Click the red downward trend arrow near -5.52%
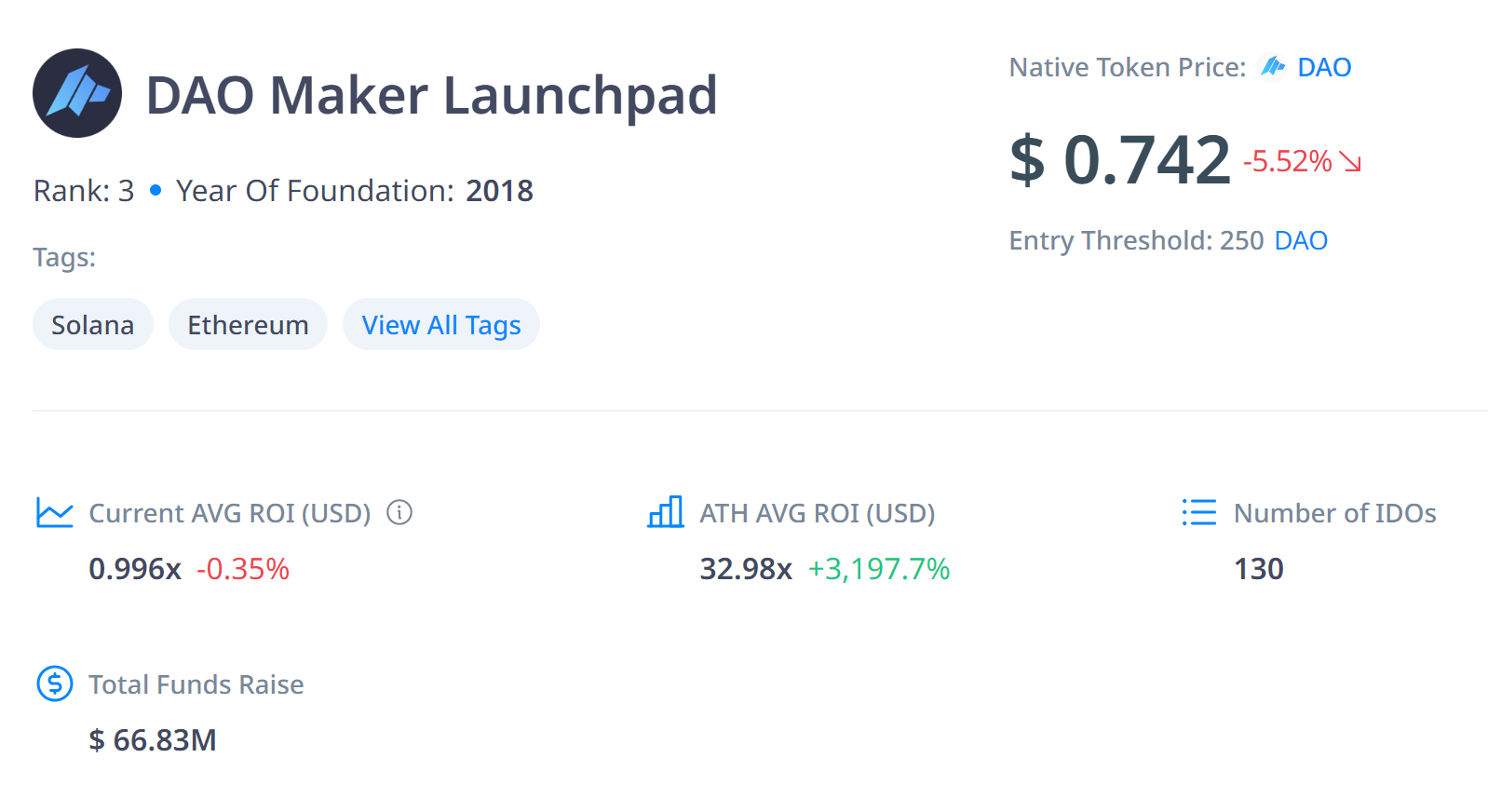Screen dimensions: 1488x812 pos(1348,163)
